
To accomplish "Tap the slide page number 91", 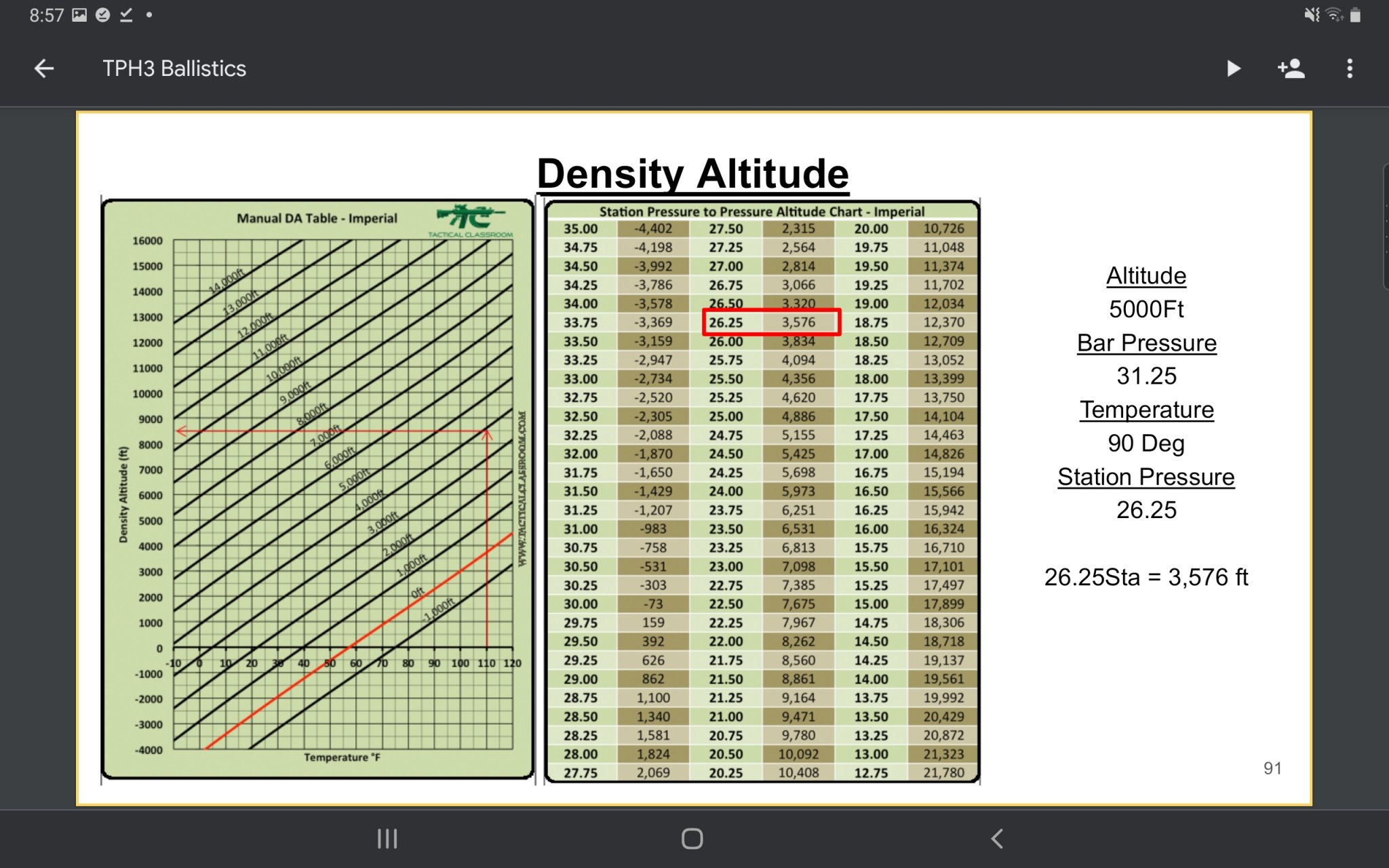I will [x=1272, y=768].
